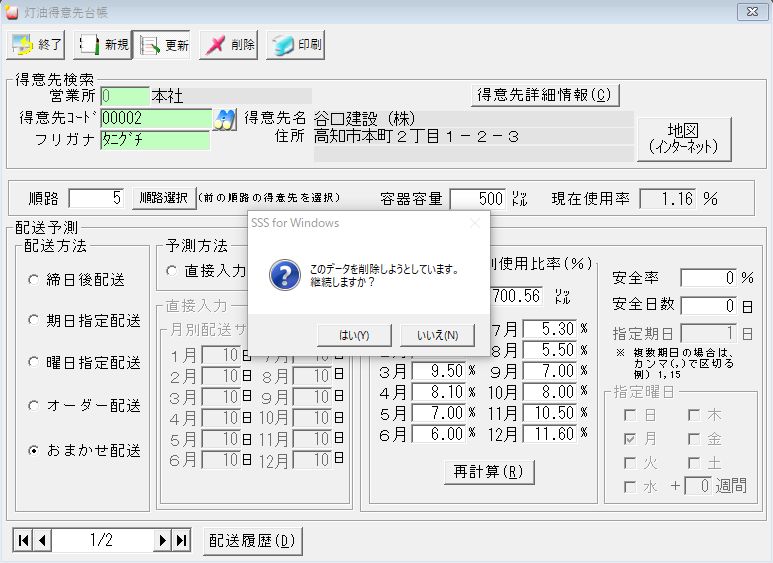Go to previous record arrow

coord(42,540)
